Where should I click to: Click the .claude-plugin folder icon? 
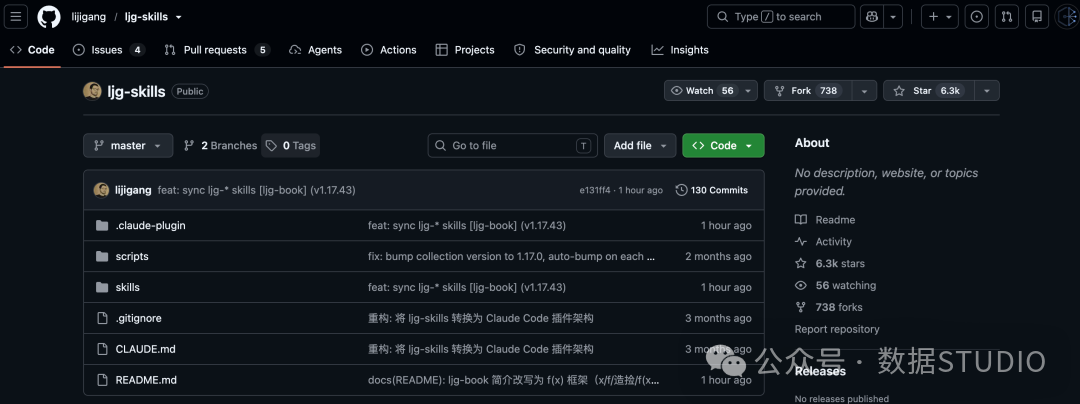[x=102, y=225]
